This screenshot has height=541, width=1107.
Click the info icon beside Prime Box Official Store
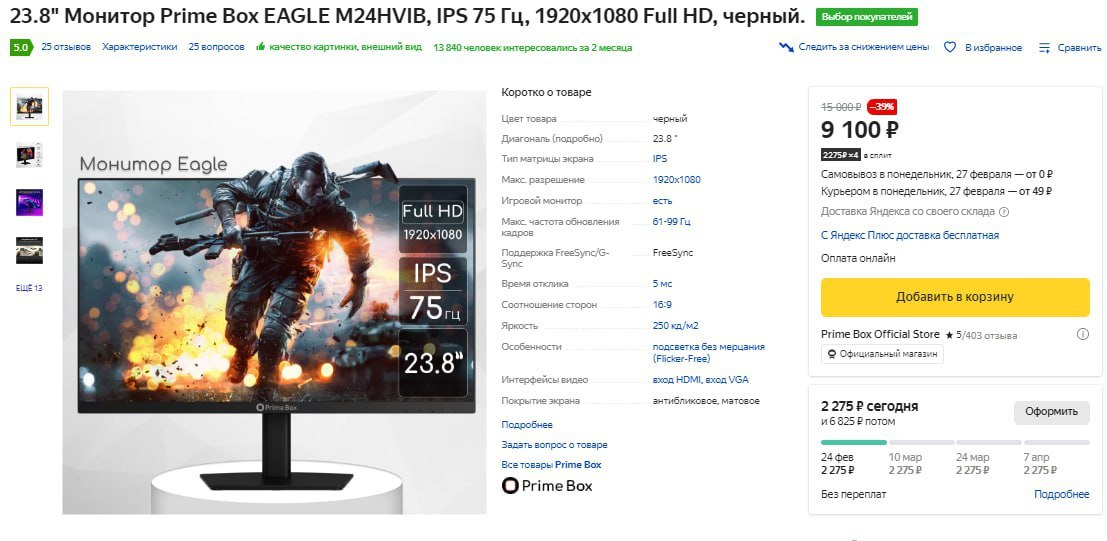[x=1082, y=334]
